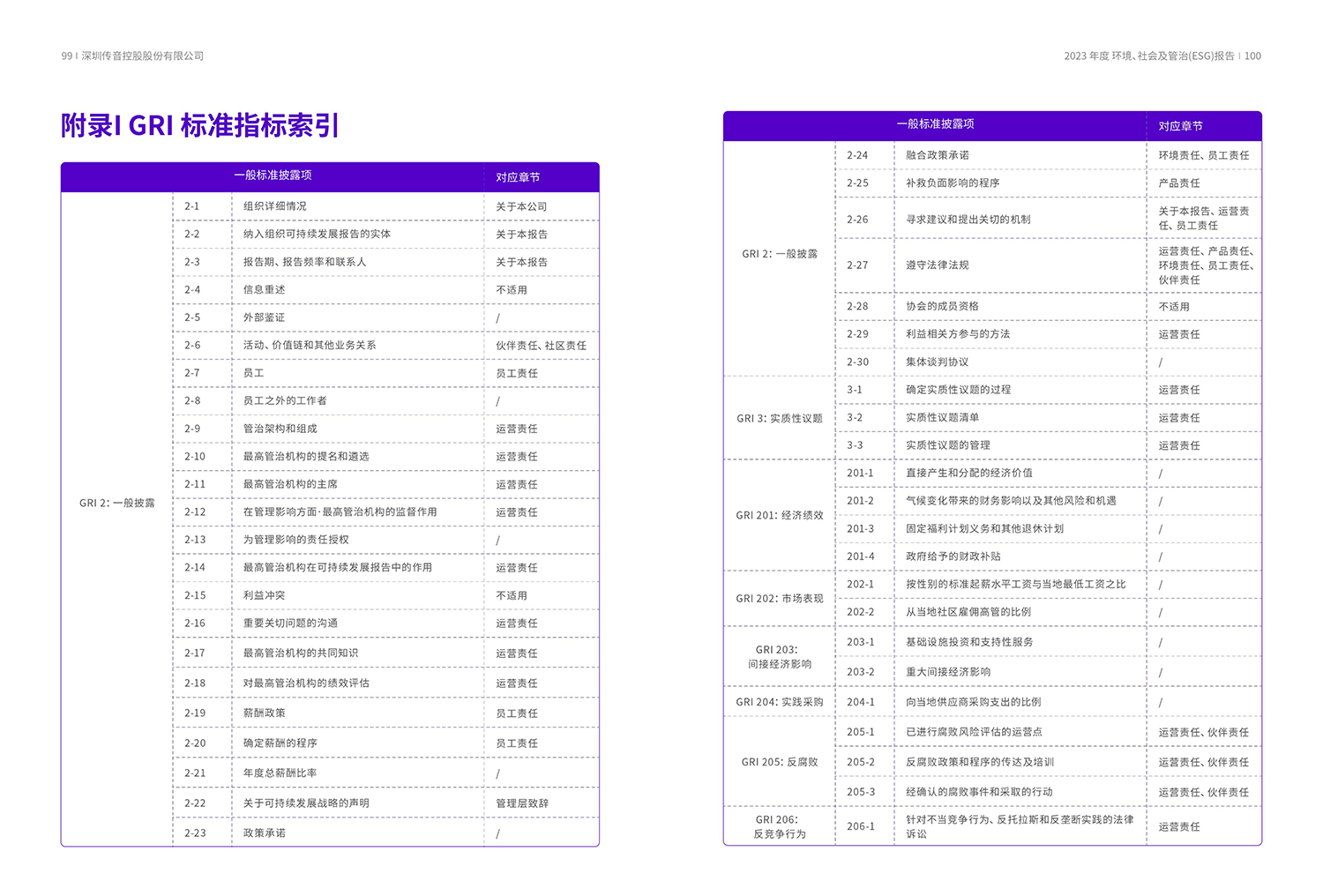Click the GRI 201: 经济绩效 category cell
This screenshot has height=896, width=1323.
tap(780, 515)
